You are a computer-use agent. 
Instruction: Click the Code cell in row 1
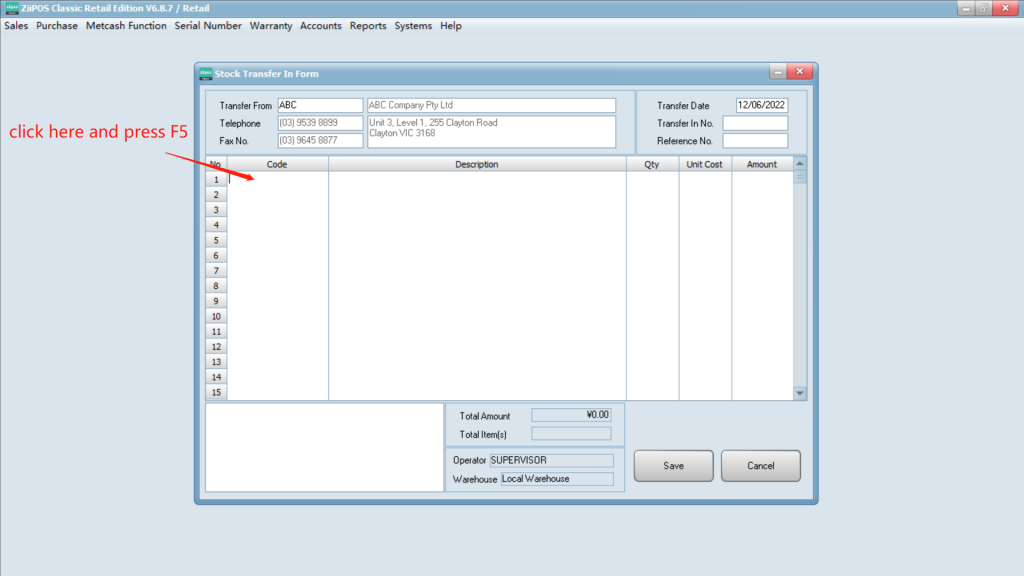click(277, 180)
